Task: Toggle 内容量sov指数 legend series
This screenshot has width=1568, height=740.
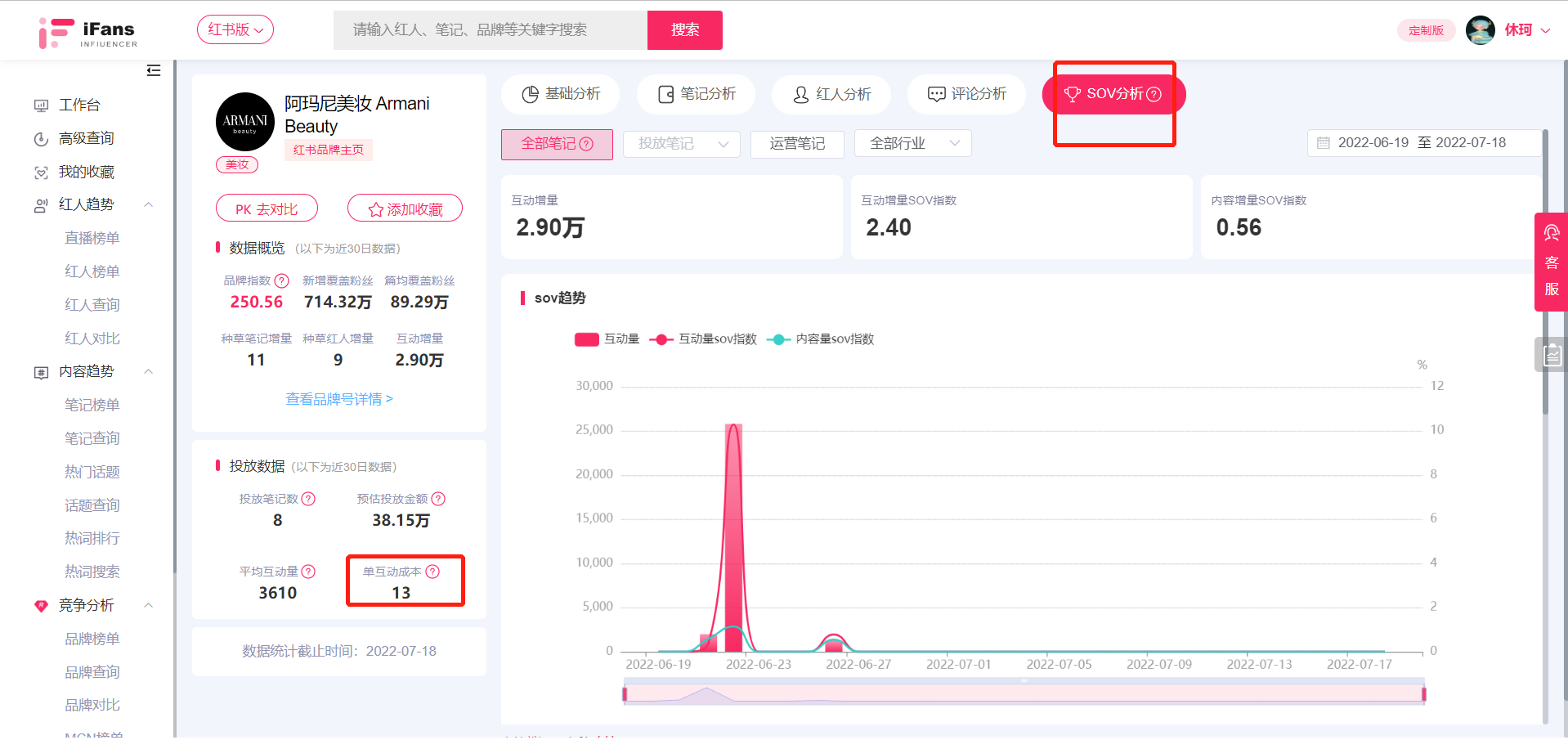Action: pos(820,339)
